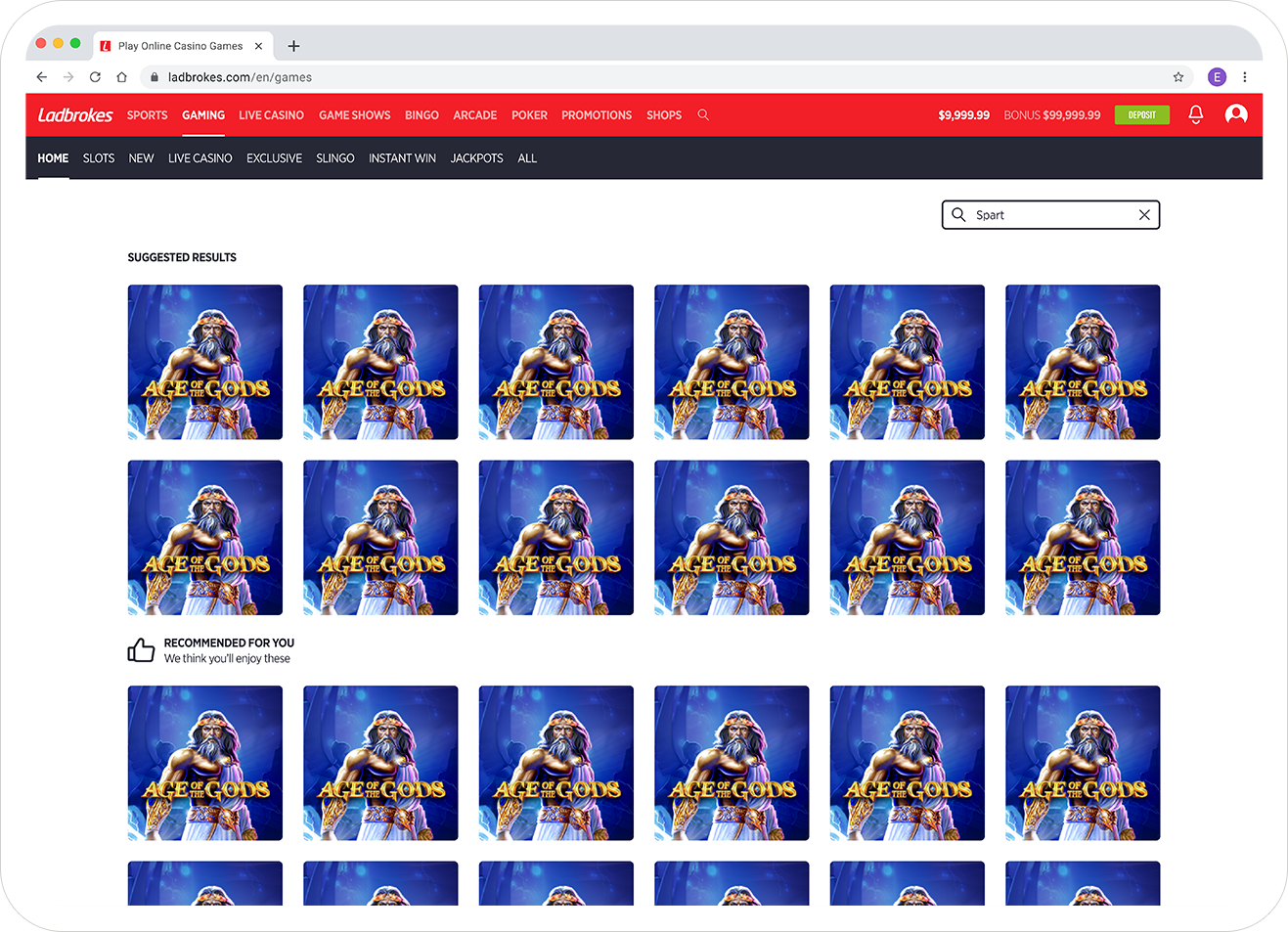Open the Bingo section

[x=422, y=115]
